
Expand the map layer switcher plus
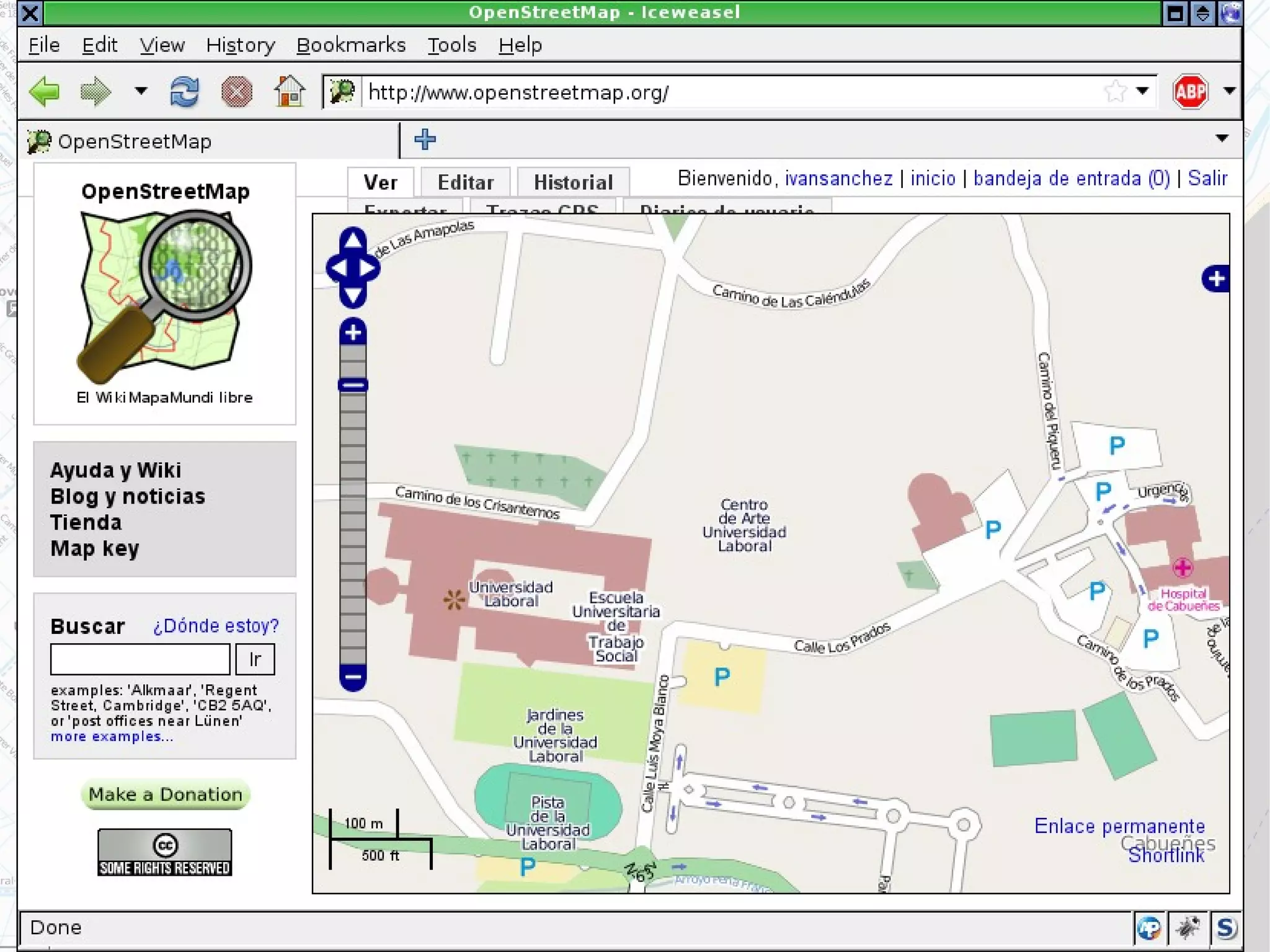click(1215, 278)
